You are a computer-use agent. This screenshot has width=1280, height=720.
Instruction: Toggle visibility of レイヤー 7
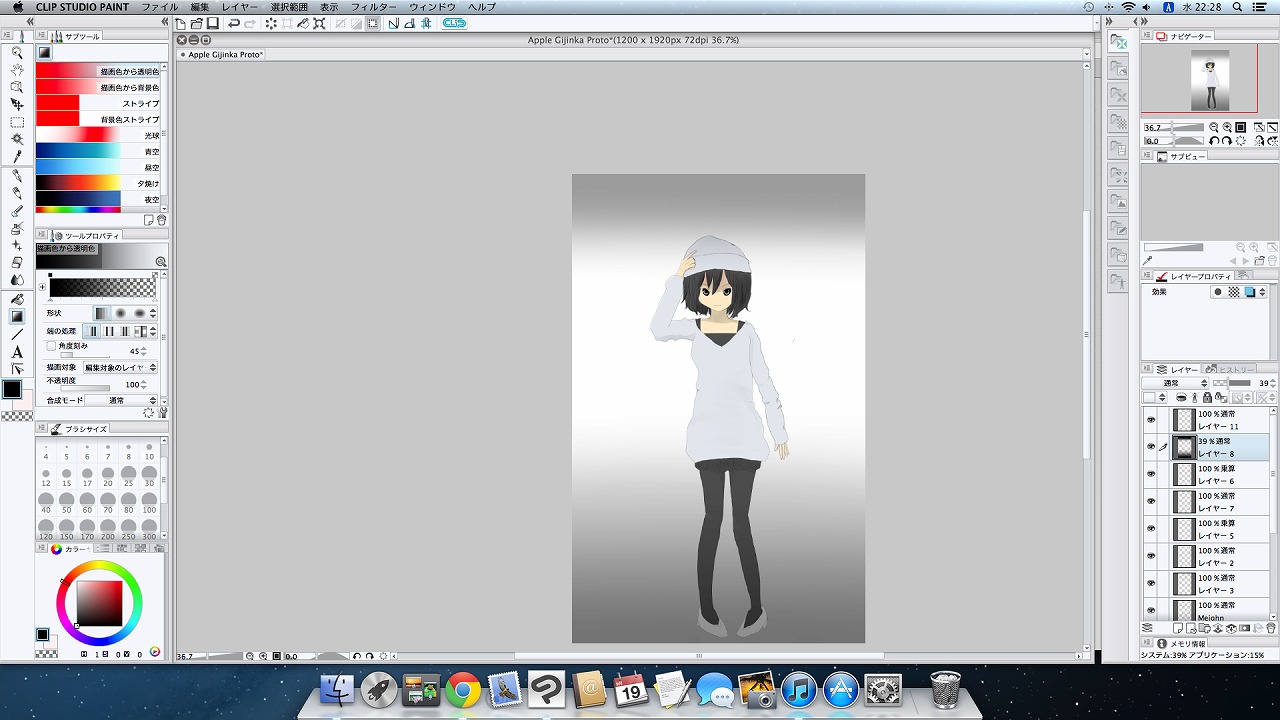[x=1151, y=501]
